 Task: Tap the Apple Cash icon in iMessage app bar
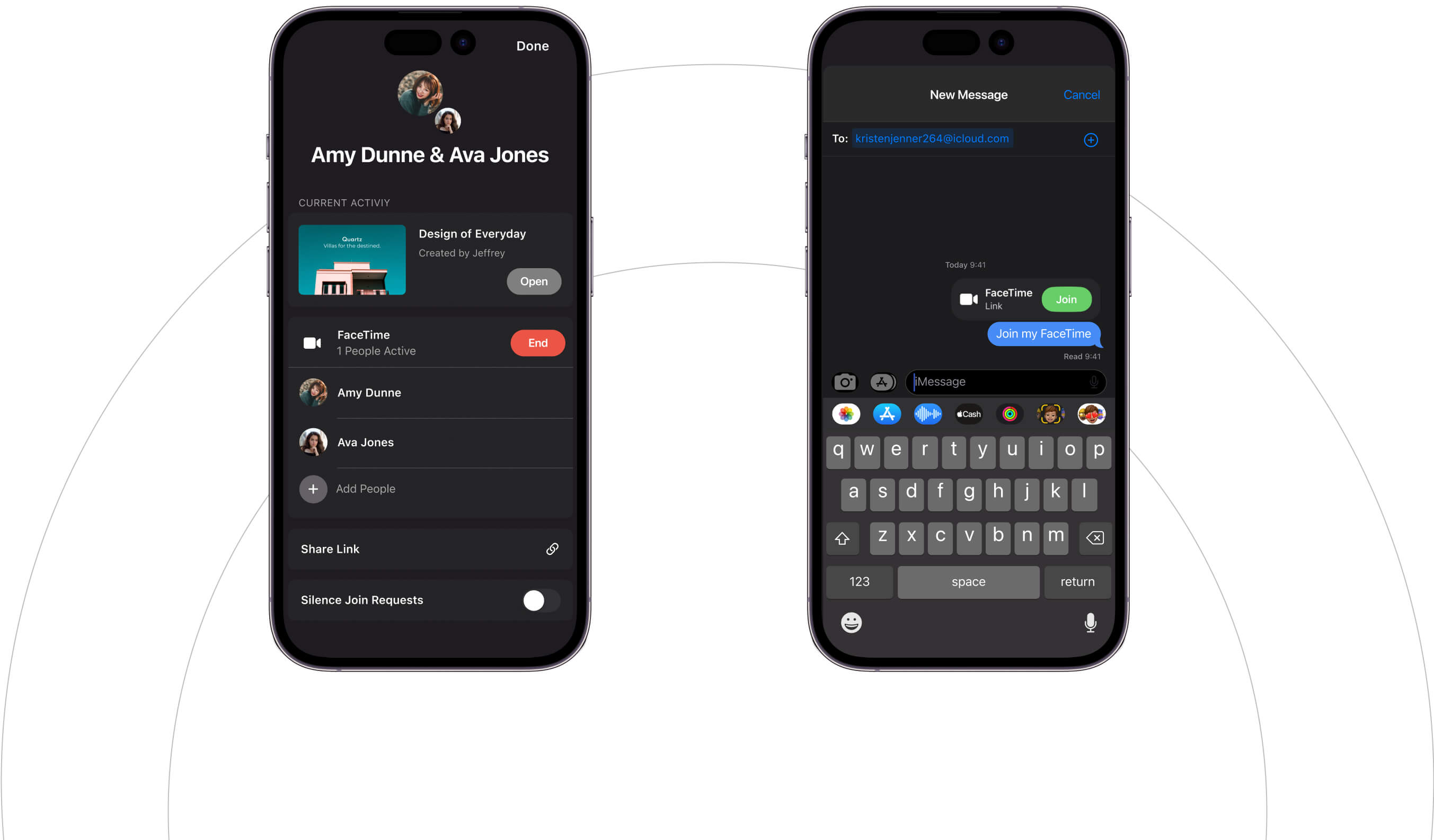(967, 414)
